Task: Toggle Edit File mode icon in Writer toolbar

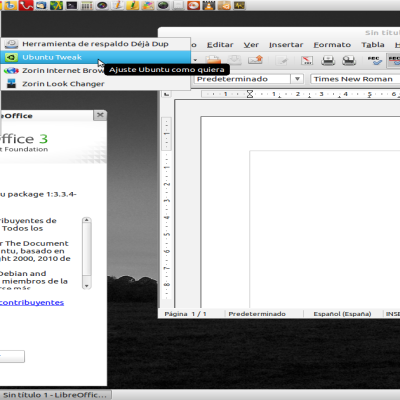Action: click(282, 60)
